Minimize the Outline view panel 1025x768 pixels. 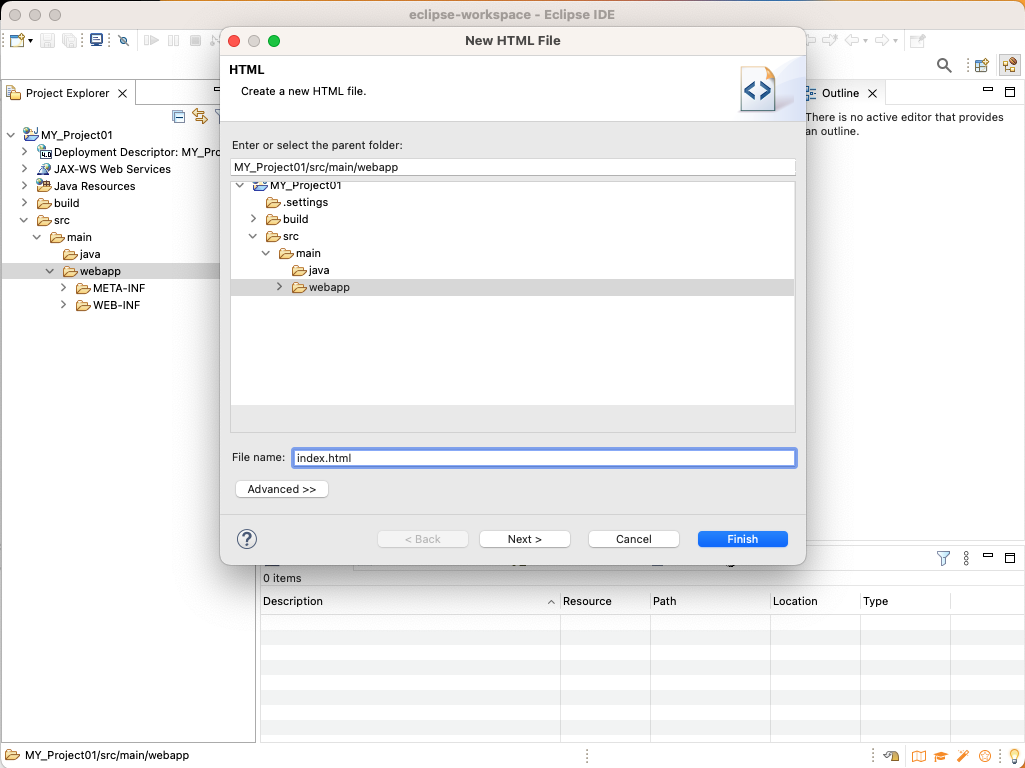click(x=988, y=90)
